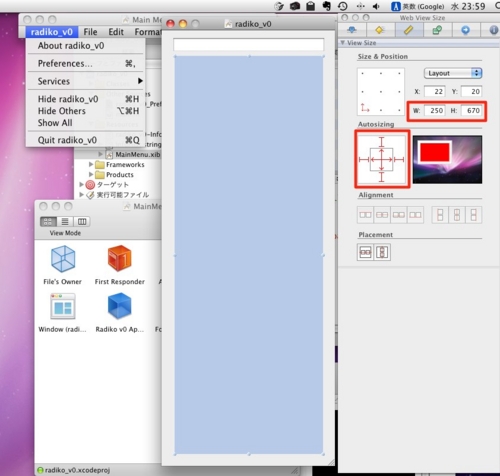Switch document window to icon view mode
This screenshot has height=476, width=500.
pos(48,222)
